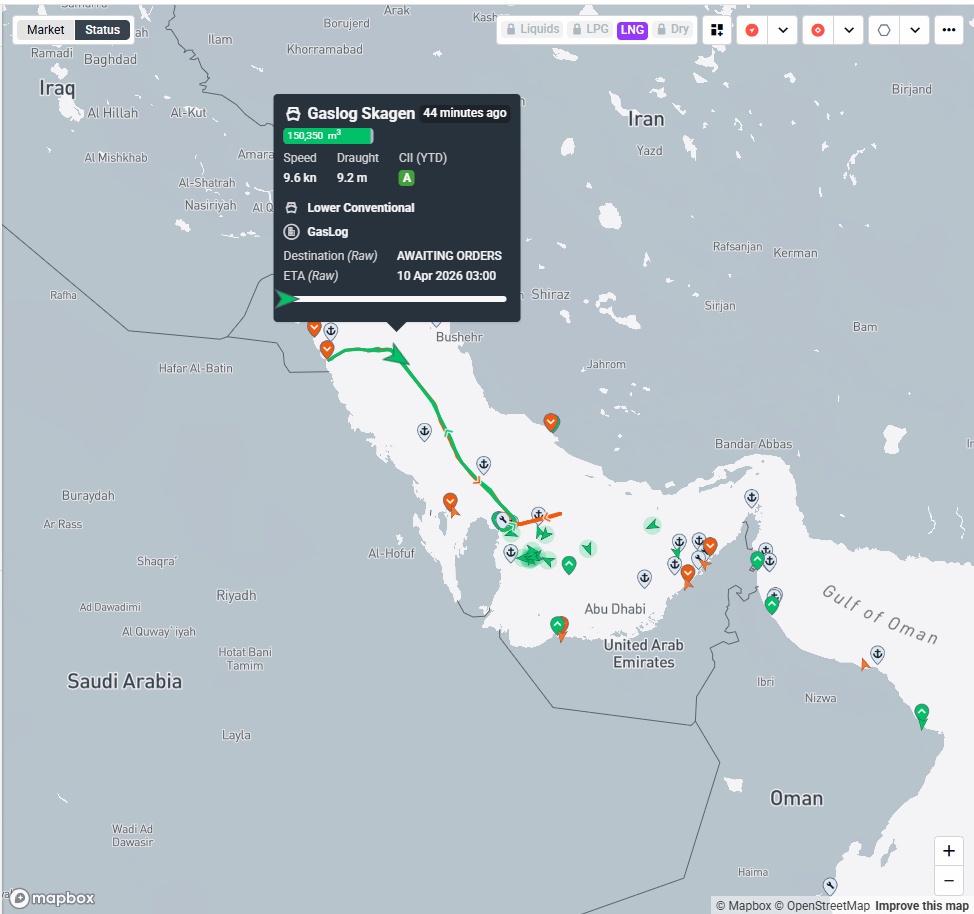The height and width of the screenshot is (914, 974).
Task: Click the anchor marker near Gulf of Oman label
Action: 877,654
